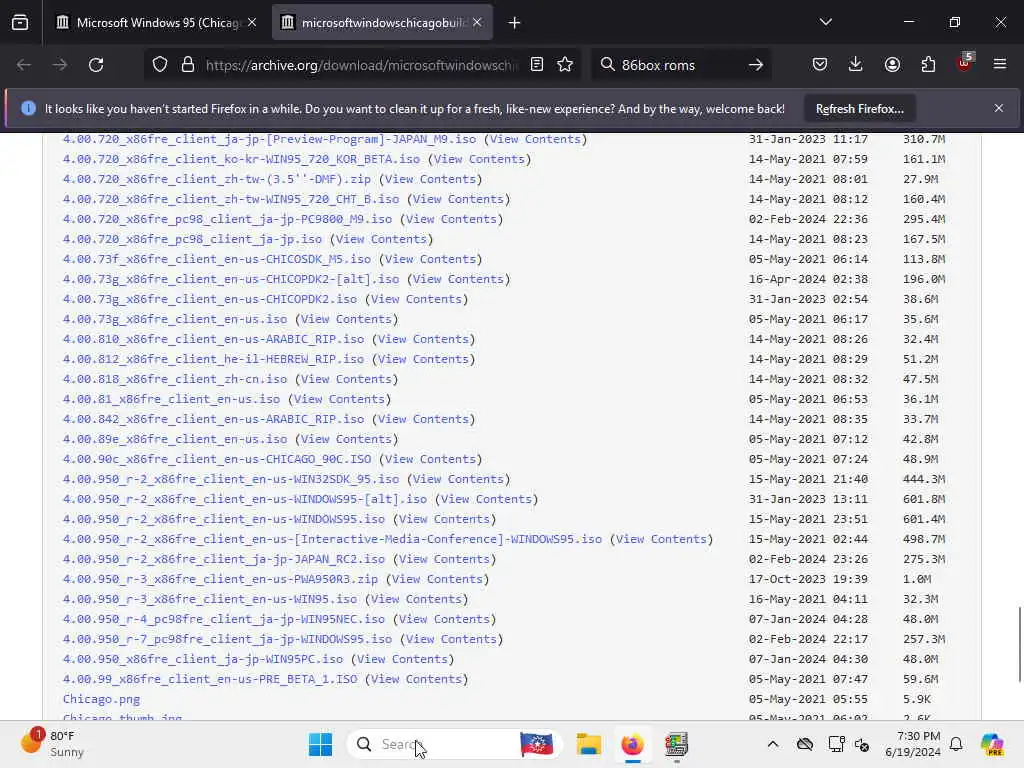Image resolution: width=1024 pixels, height=768 pixels.
Task: Download 4.00.73f CHICOSDK_M5.iso file
Action: (x=217, y=259)
